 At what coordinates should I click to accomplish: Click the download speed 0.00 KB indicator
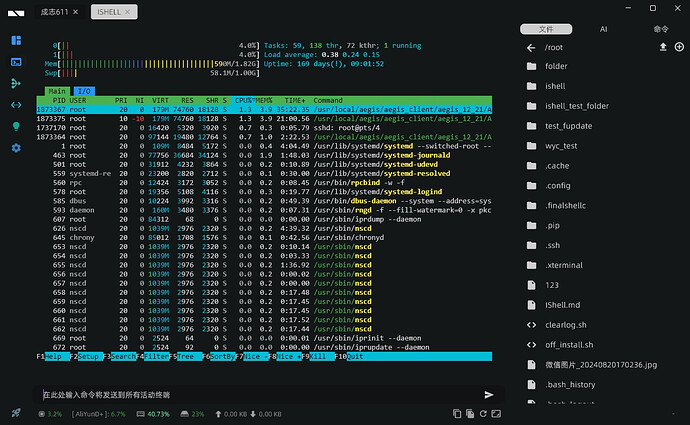coord(266,414)
